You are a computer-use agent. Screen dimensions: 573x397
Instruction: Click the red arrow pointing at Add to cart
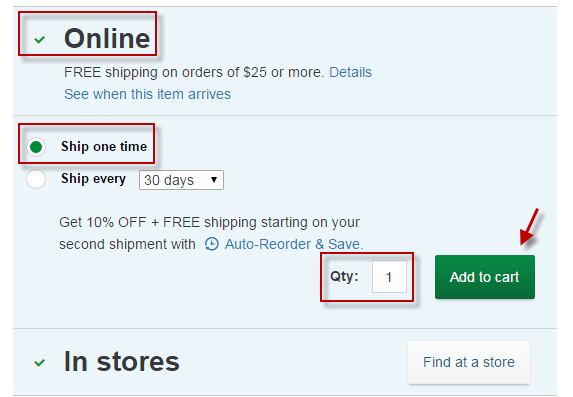[x=529, y=227]
